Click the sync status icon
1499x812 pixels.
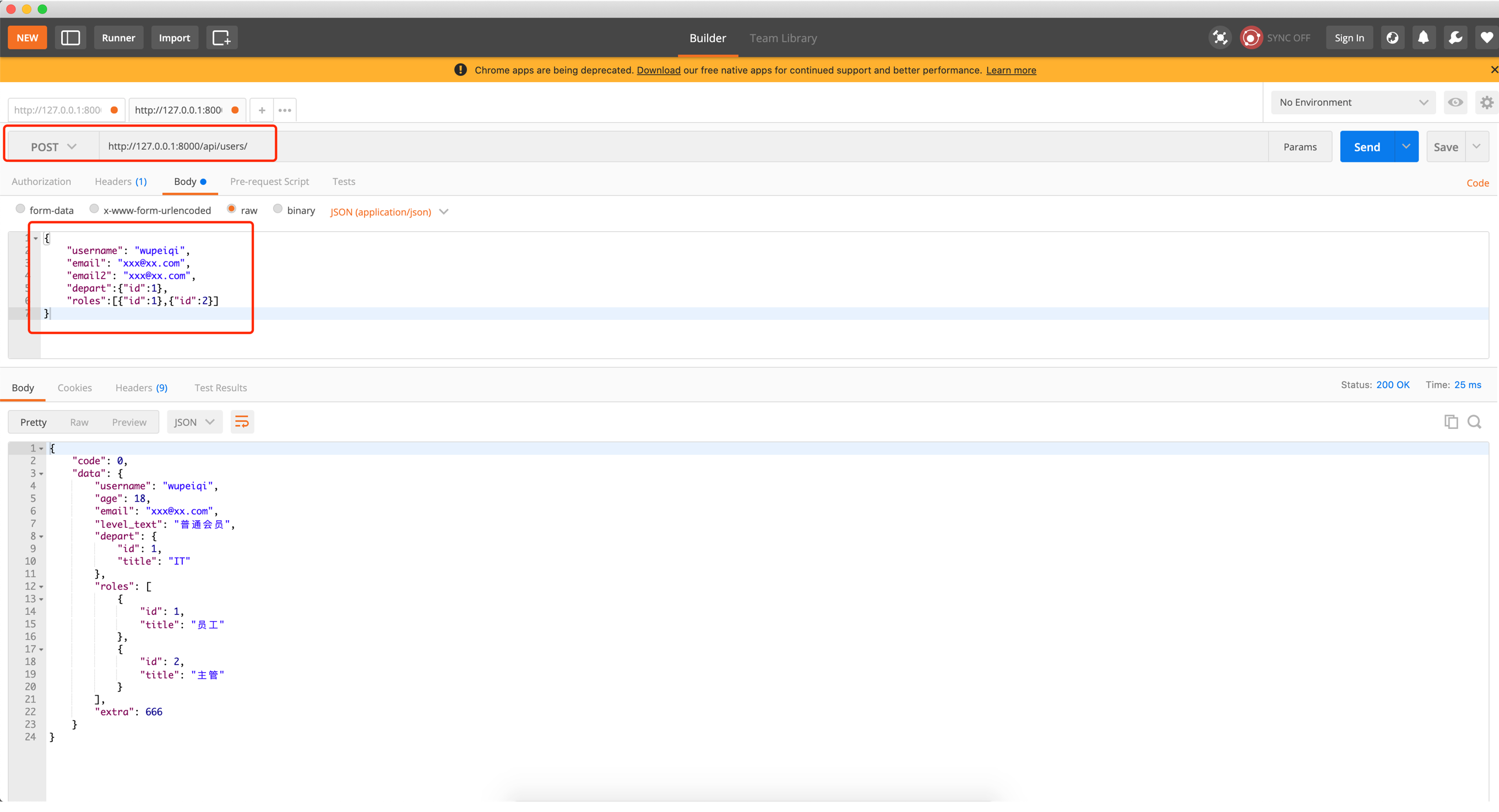(1251, 38)
